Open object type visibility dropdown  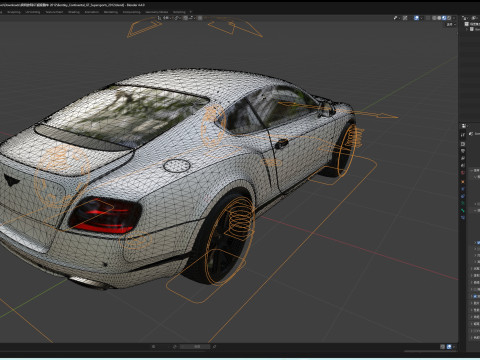pos(397,18)
